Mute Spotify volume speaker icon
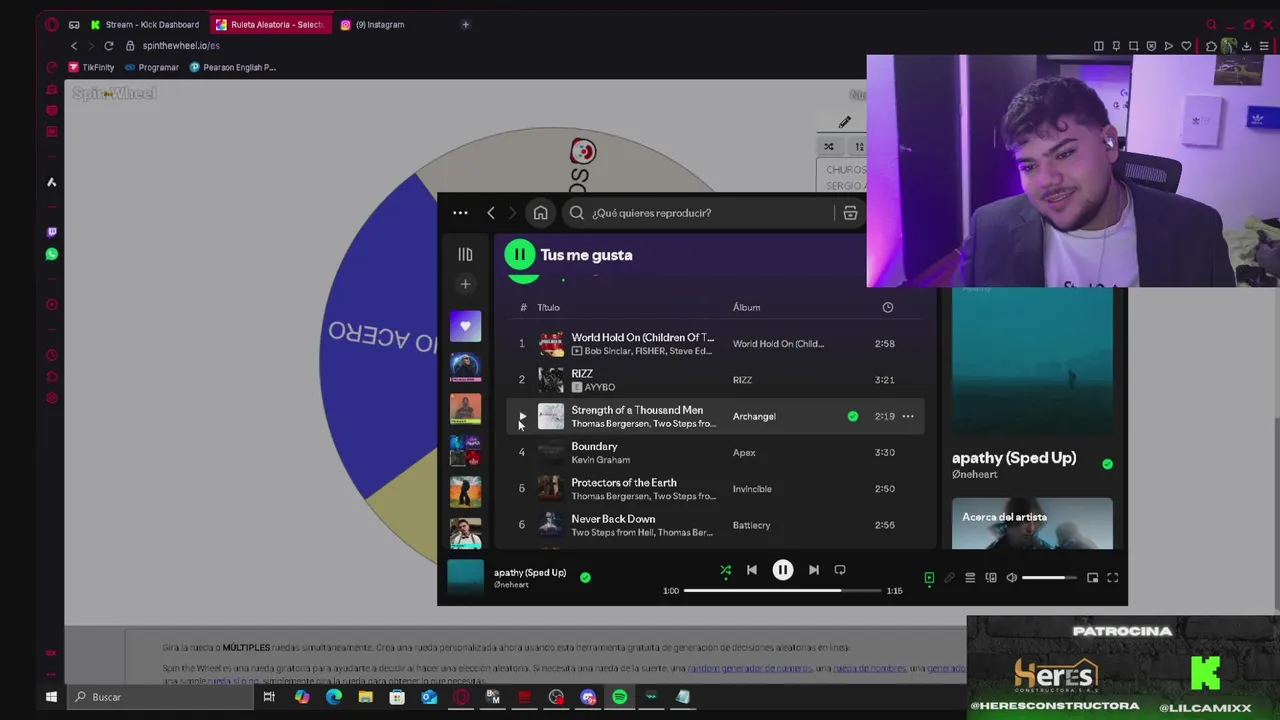 (1011, 578)
